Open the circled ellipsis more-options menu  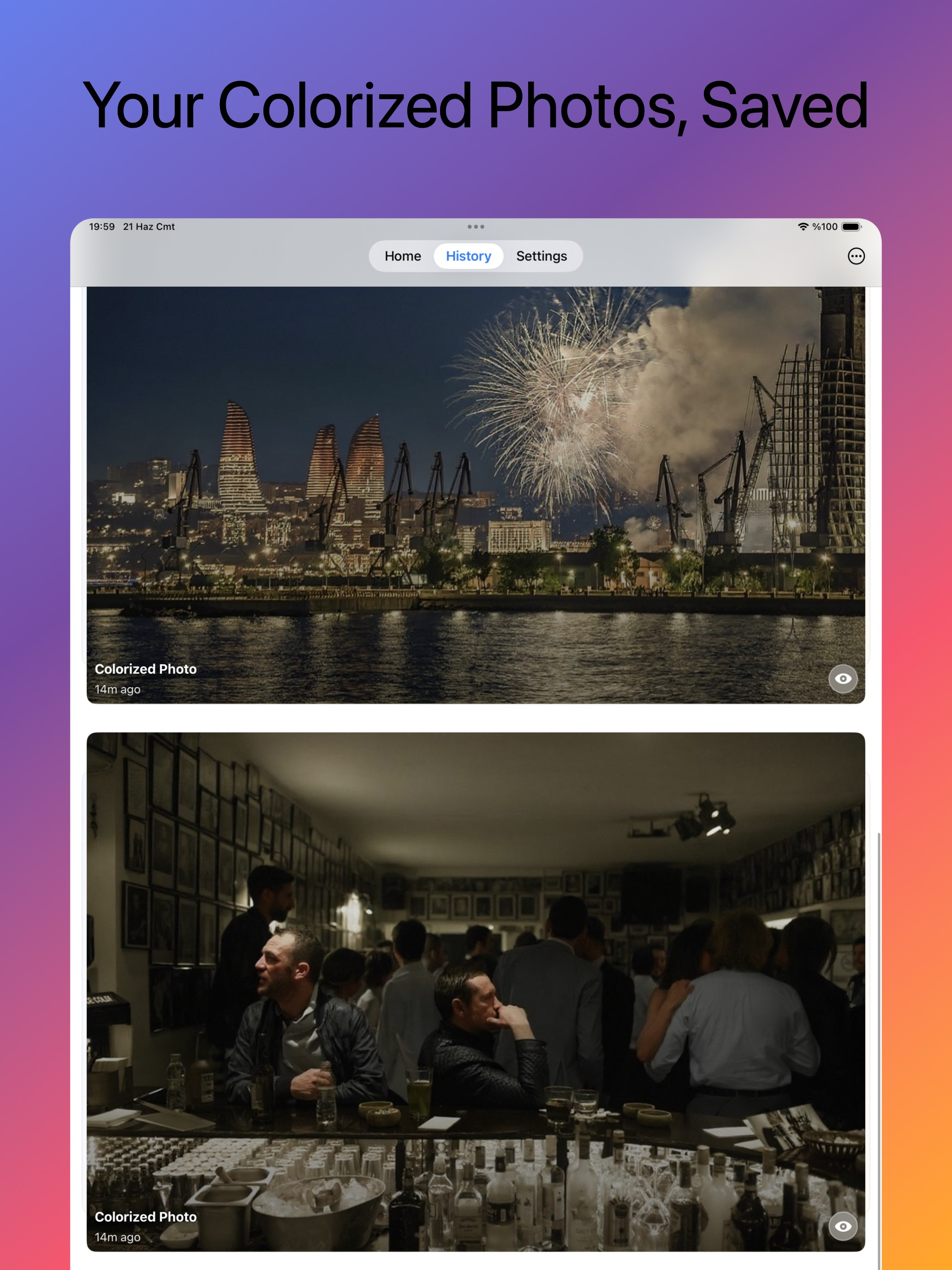point(856,256)
